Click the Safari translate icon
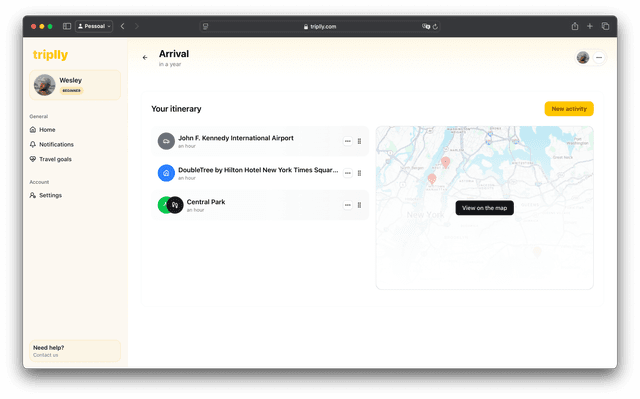The width and height of the screenshot is (640, 399). (x=426, y=27)
